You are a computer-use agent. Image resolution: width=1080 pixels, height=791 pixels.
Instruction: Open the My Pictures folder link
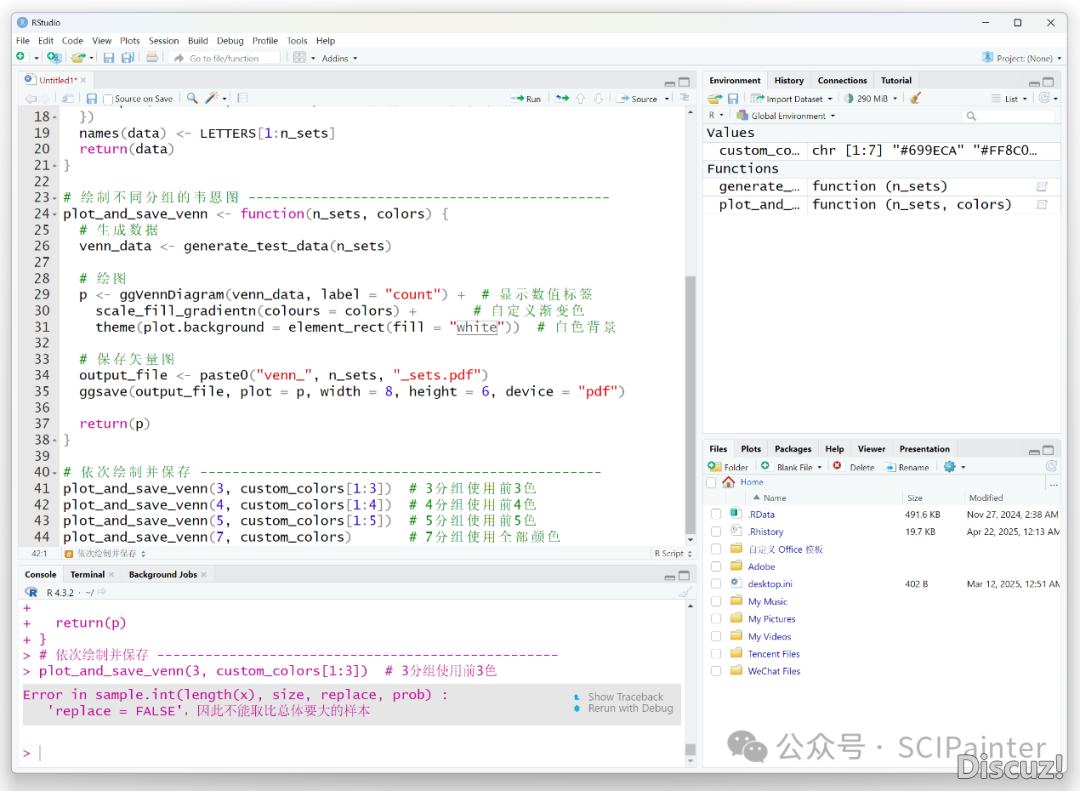(x=771, y=619)
